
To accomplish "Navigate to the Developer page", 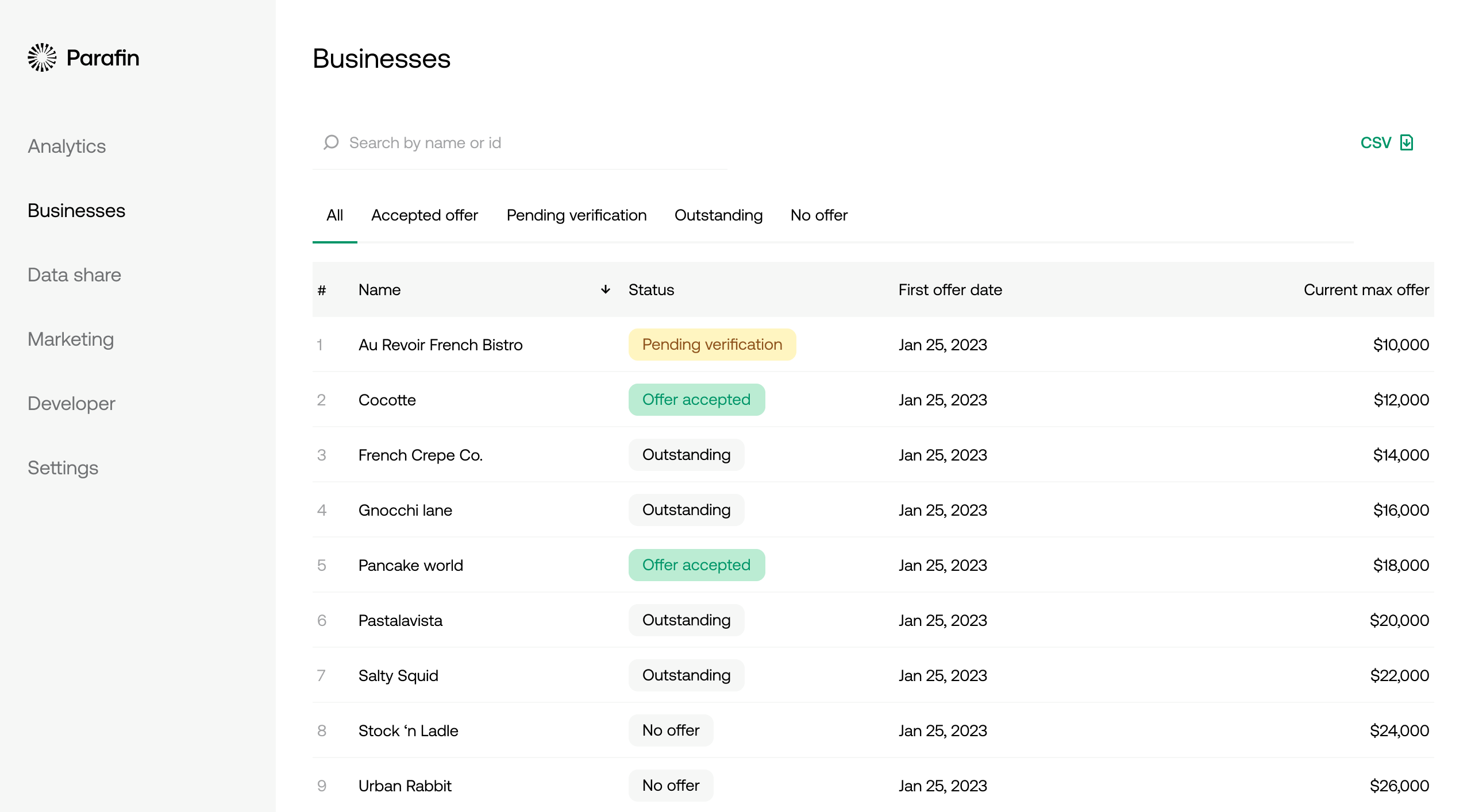I will 71,404.
